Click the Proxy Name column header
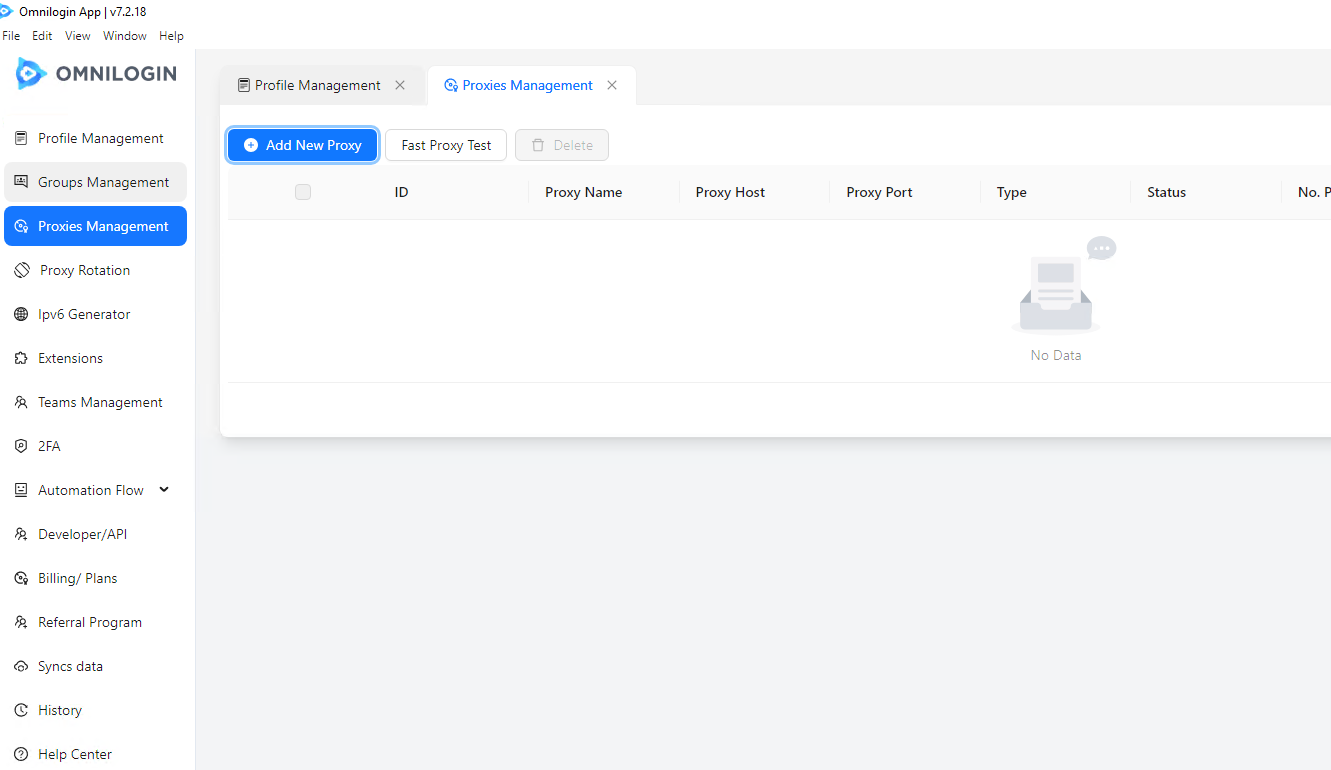The image size is (1331, 770). click(583, 192)
